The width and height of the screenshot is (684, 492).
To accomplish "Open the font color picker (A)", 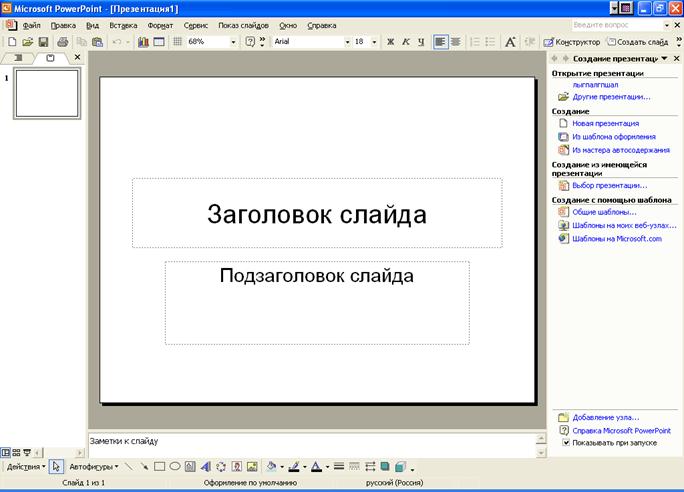I will click(x=314, y=466).
